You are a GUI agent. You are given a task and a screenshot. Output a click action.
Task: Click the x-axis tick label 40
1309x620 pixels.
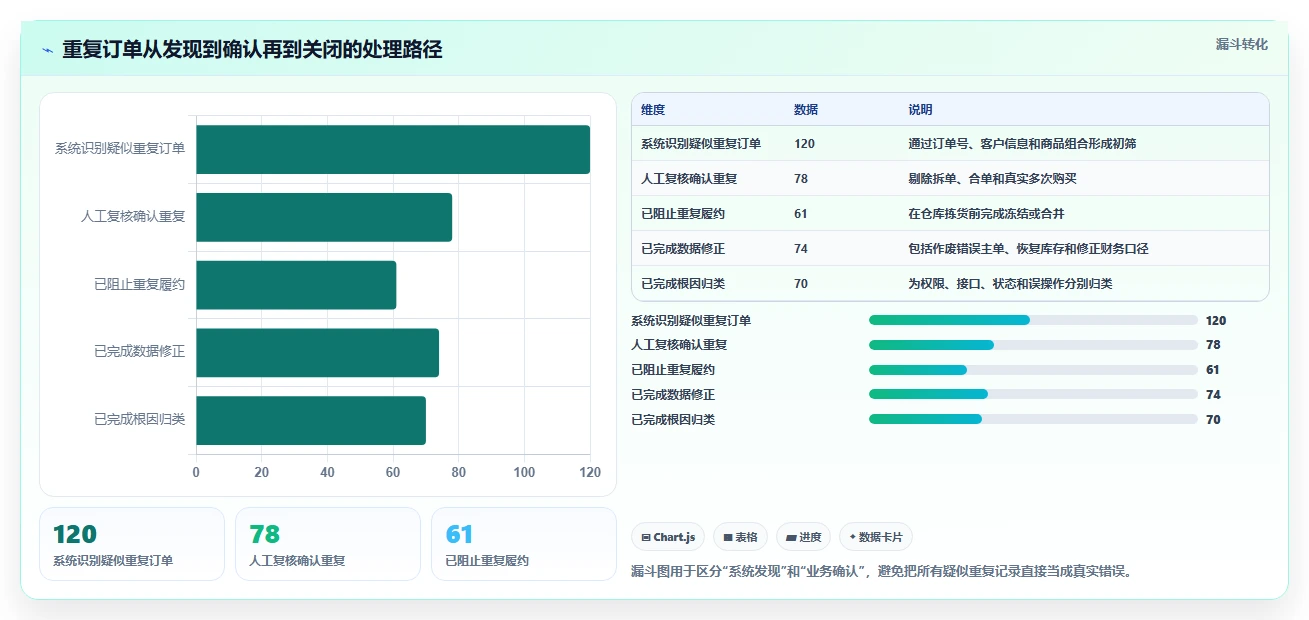pos(327,473)
